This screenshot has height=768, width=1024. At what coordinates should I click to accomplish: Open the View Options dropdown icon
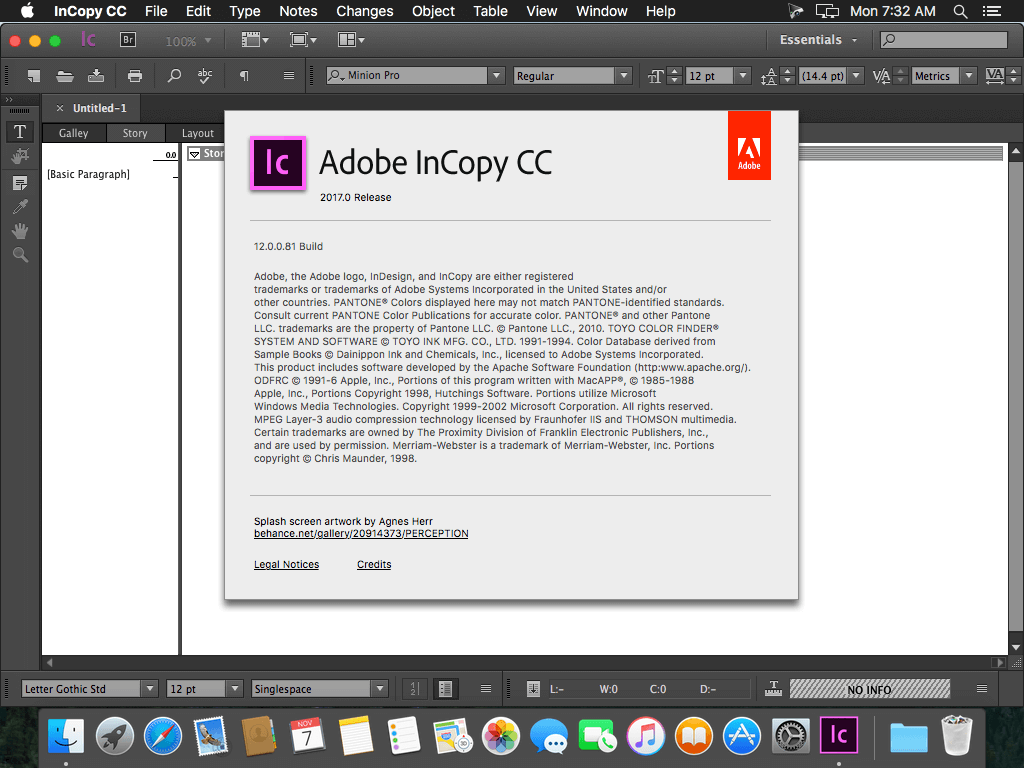[255, 40]
